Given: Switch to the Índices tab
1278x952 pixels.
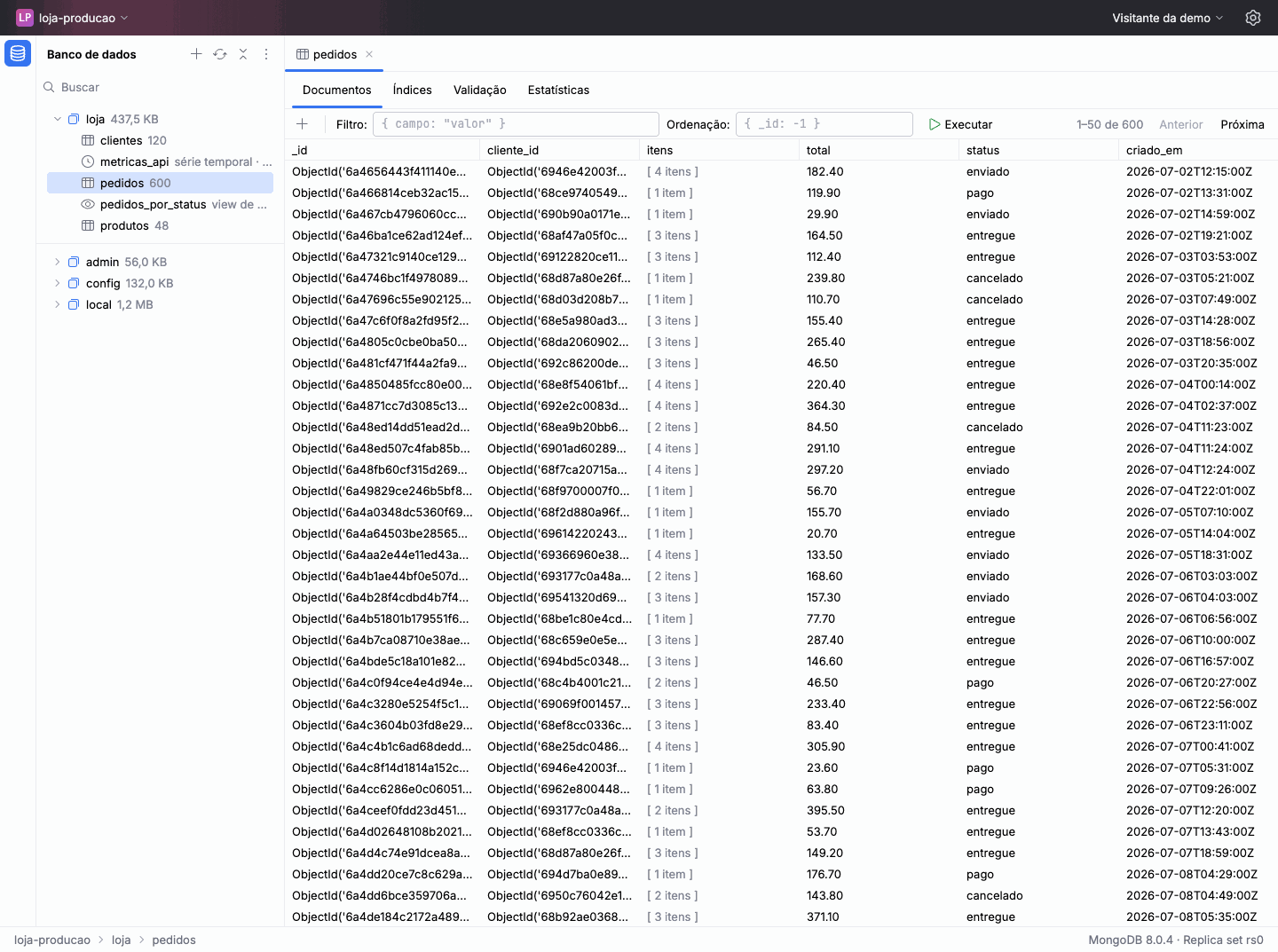Looking at the screenshot, I should click(413, 90).
